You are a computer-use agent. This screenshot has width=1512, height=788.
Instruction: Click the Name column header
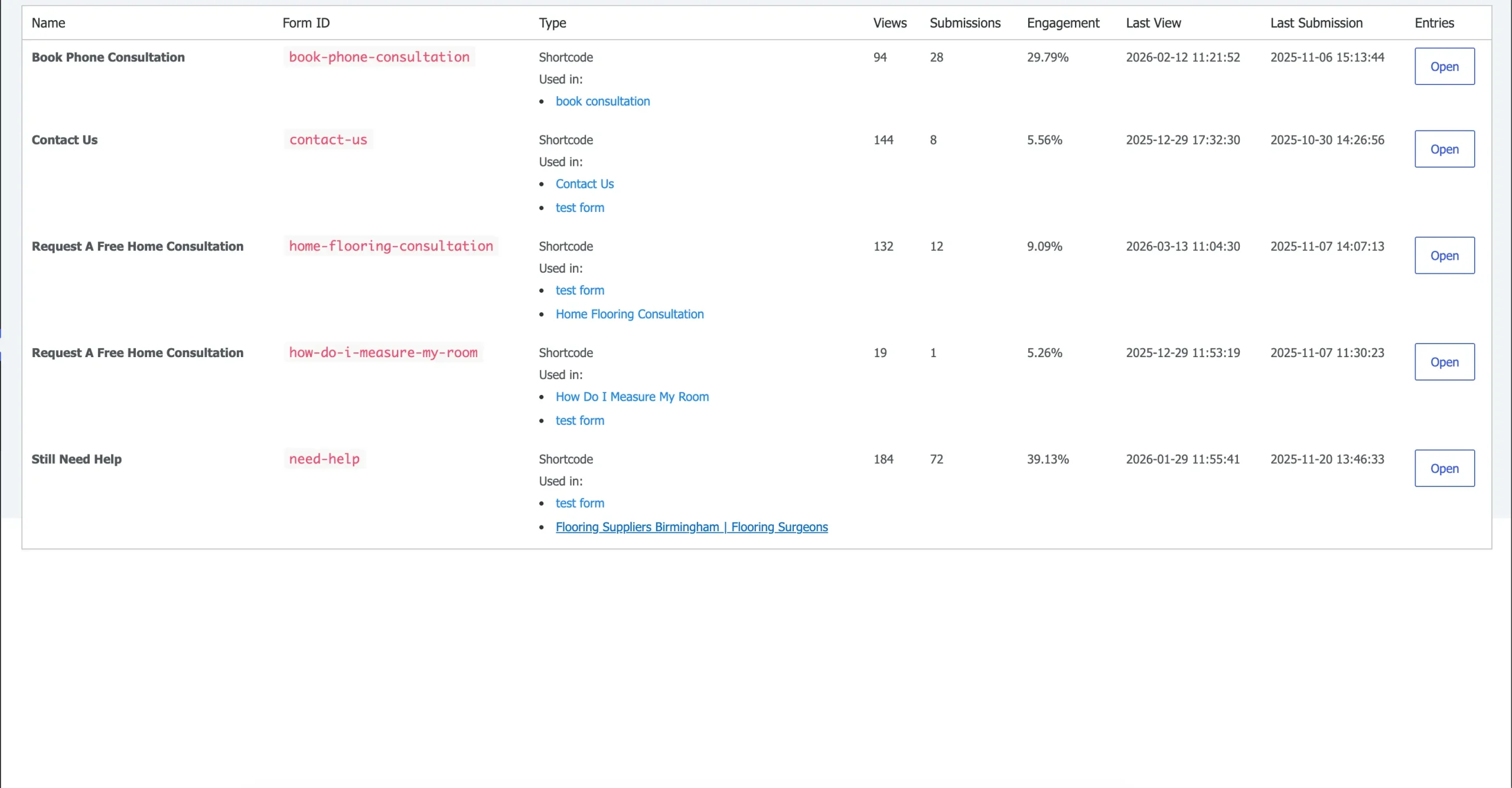tap(48, 23)
